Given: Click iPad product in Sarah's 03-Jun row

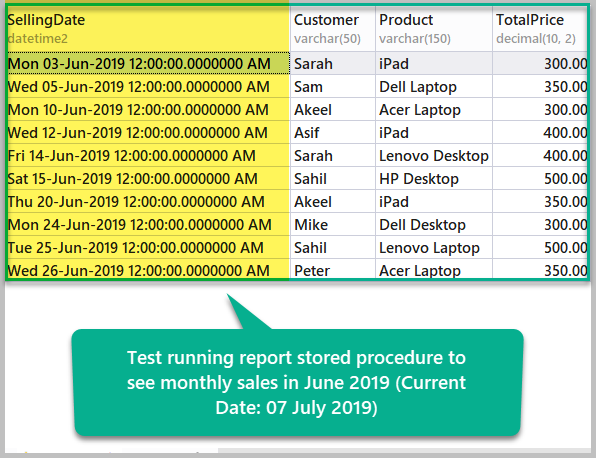Looking at the screenshot, I should point(434,63).
